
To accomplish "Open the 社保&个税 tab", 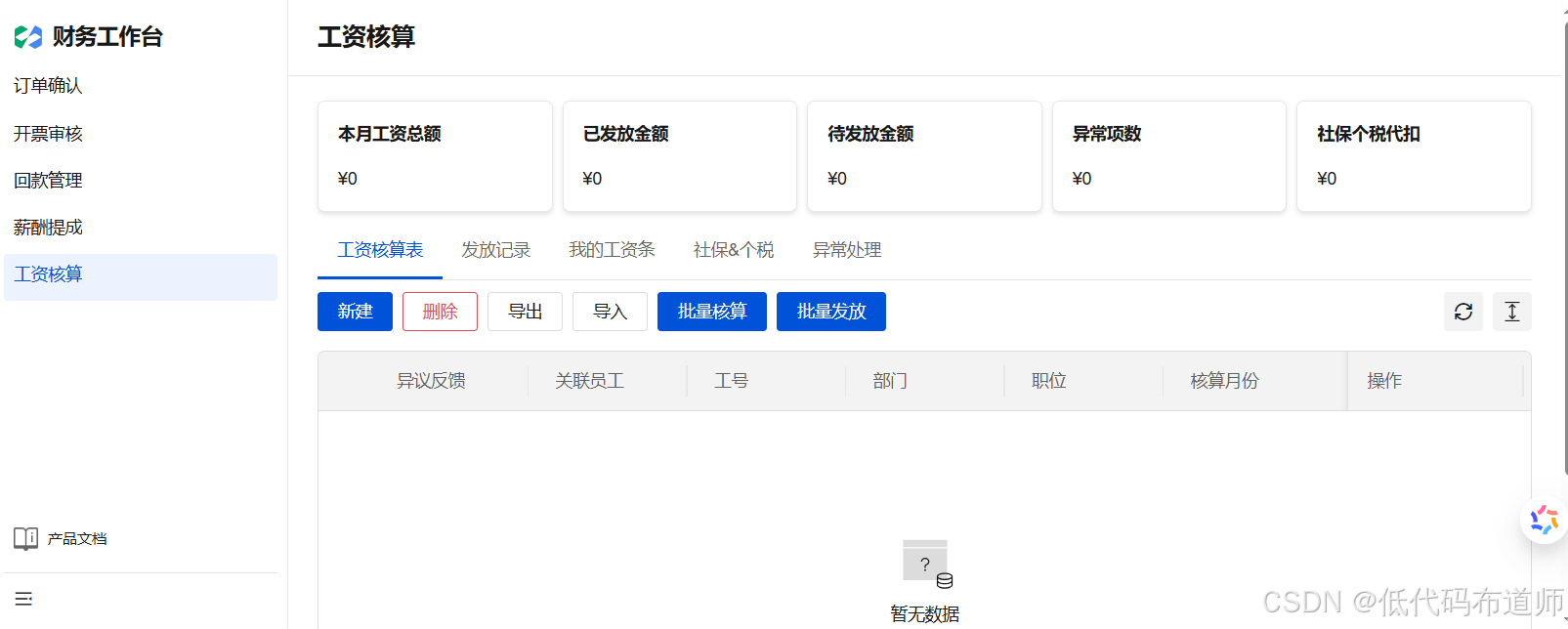I will coord(734,250).
